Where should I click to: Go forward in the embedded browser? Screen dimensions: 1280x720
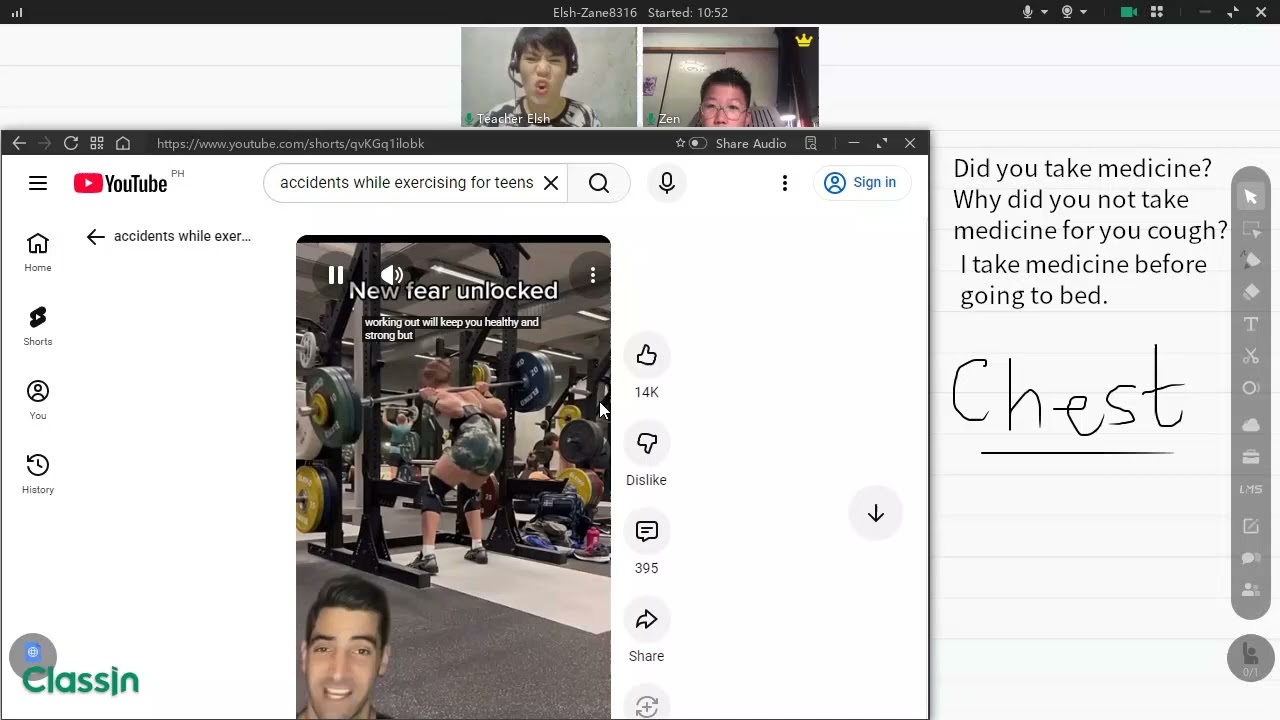[x=44, y=143]
